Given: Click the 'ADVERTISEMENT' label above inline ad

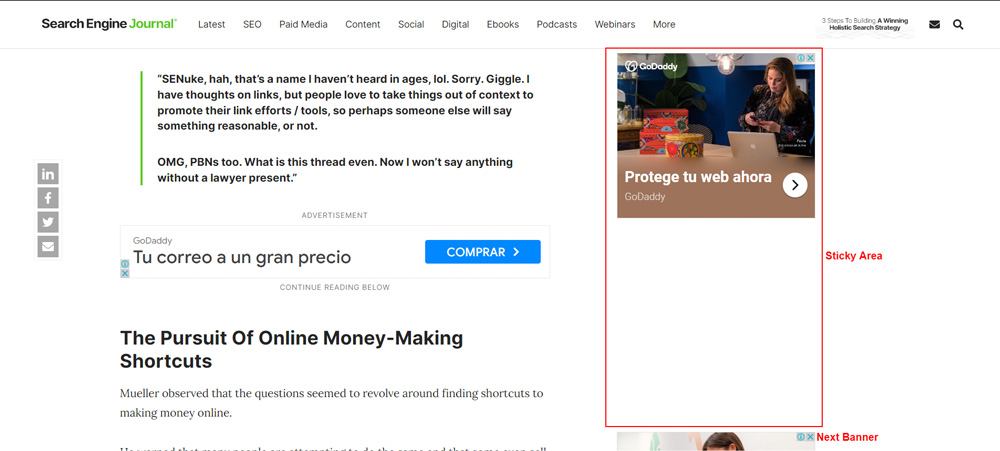Looking at the screenshot, I should pos(335,216).
